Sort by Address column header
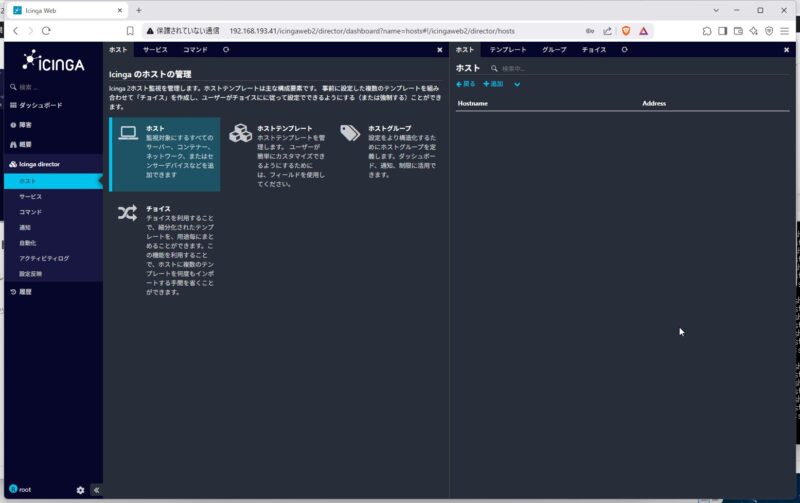Screen dimensions: 800x503 [654, 103]
